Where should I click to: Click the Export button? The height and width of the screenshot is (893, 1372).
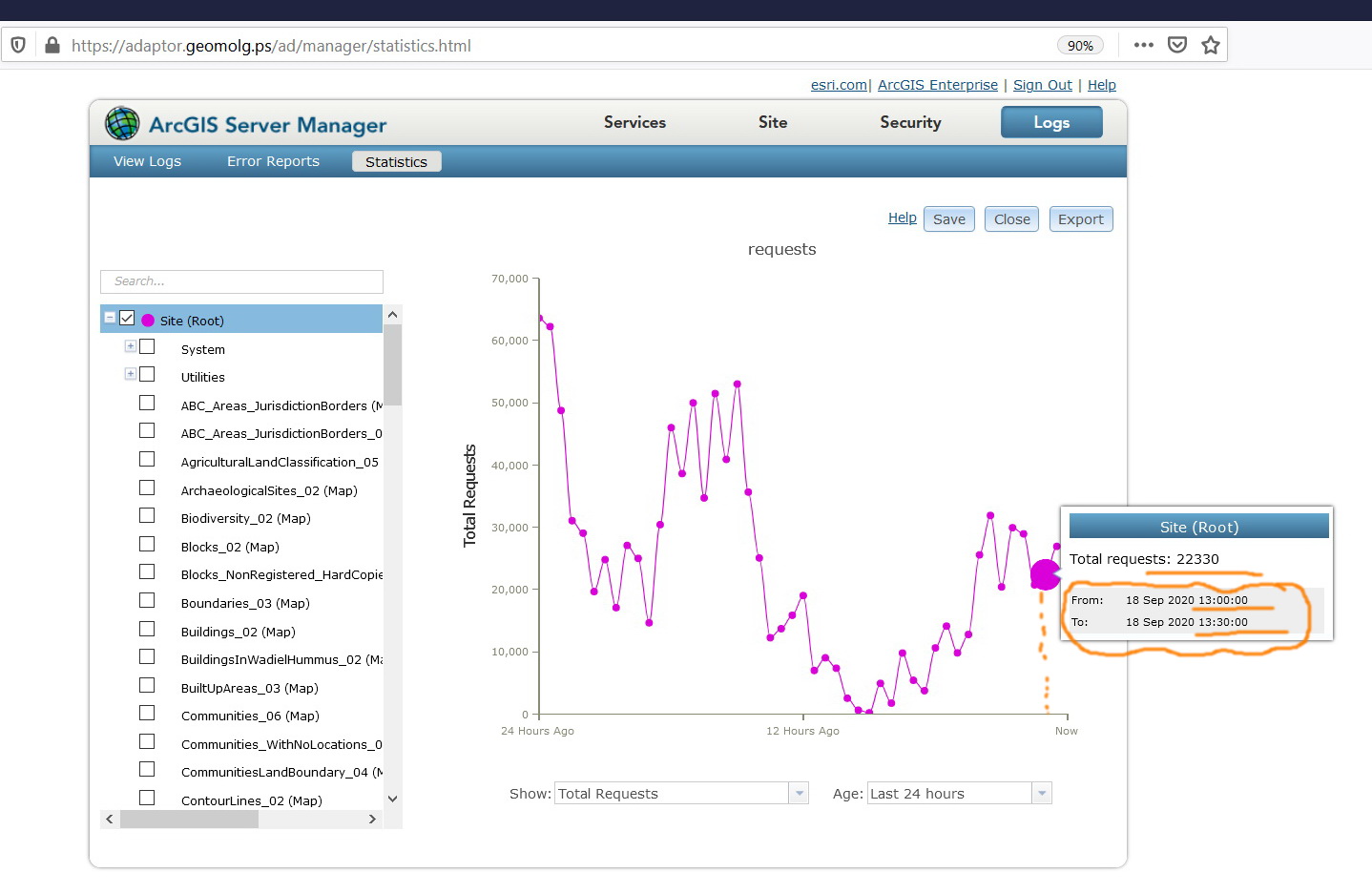point(1081,218)
